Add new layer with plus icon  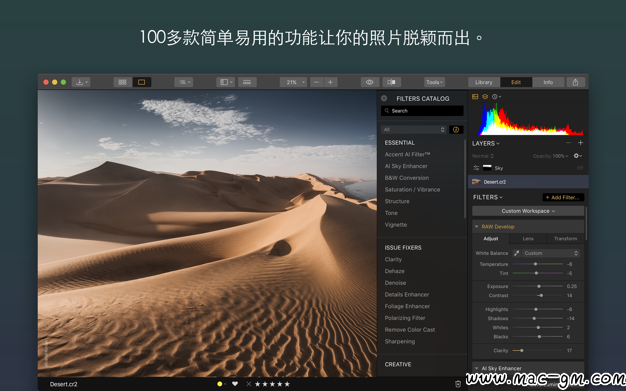(580, 143)
